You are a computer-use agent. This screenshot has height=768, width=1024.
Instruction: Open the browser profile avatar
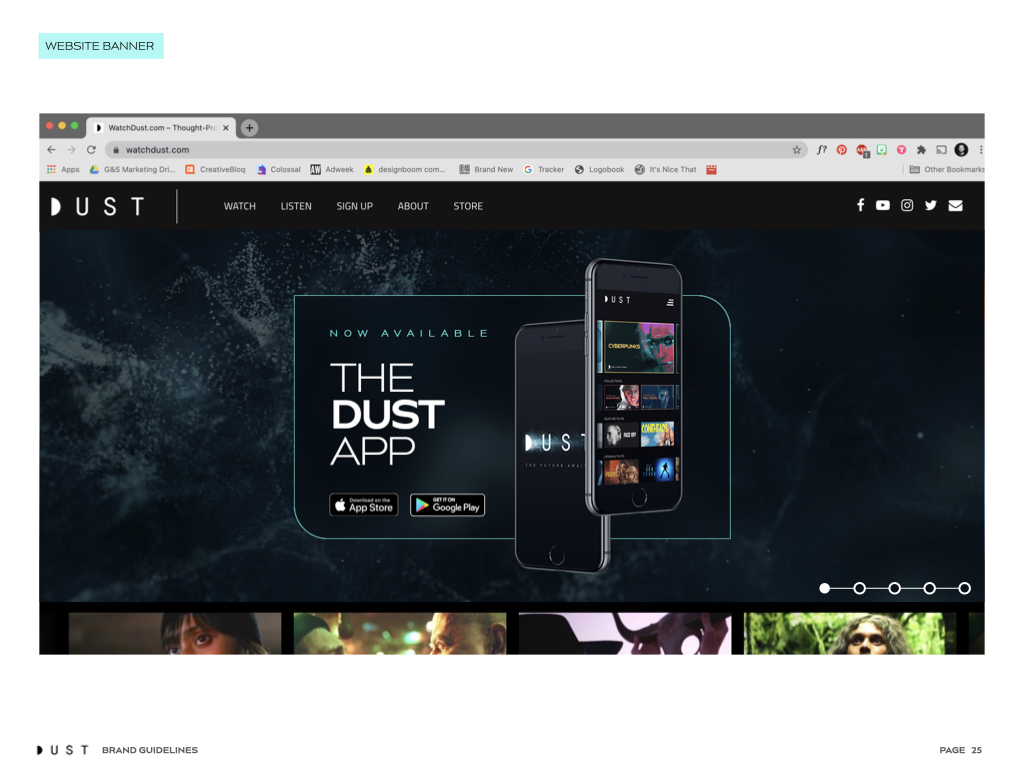(x=961, y=150)
